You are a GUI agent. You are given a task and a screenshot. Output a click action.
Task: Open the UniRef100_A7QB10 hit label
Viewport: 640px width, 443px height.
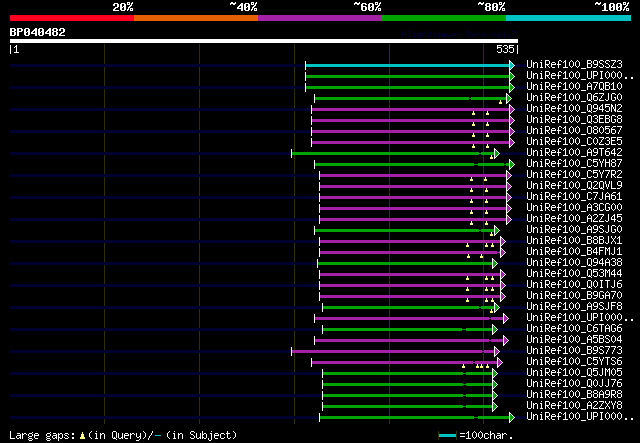574,87
